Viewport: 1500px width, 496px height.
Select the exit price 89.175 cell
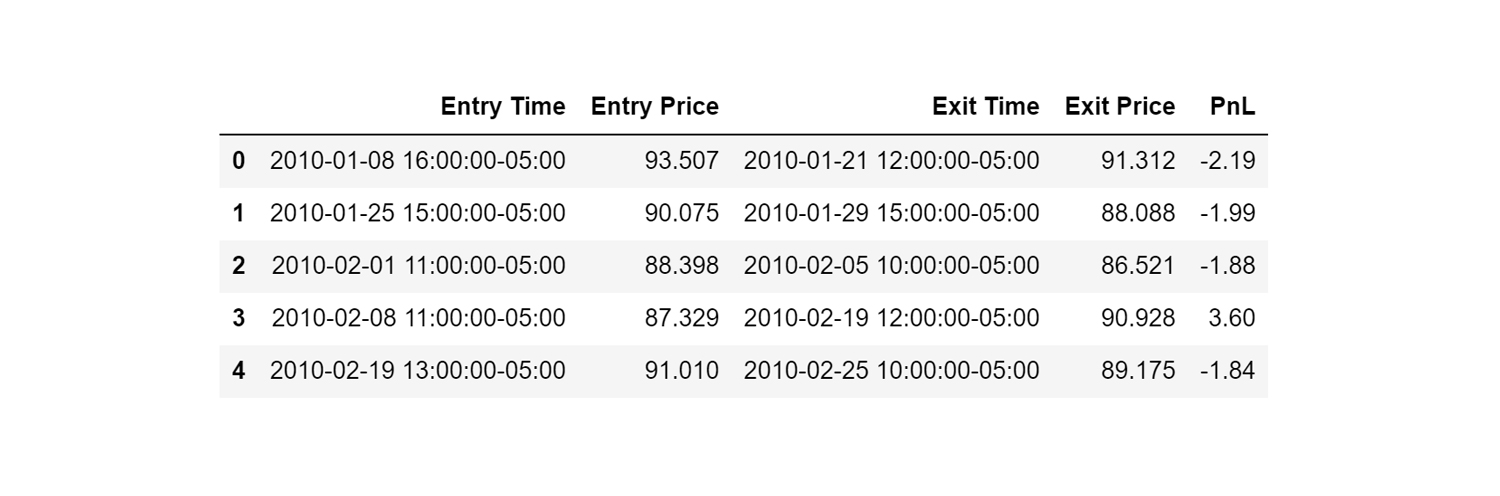pos(1139,371)
